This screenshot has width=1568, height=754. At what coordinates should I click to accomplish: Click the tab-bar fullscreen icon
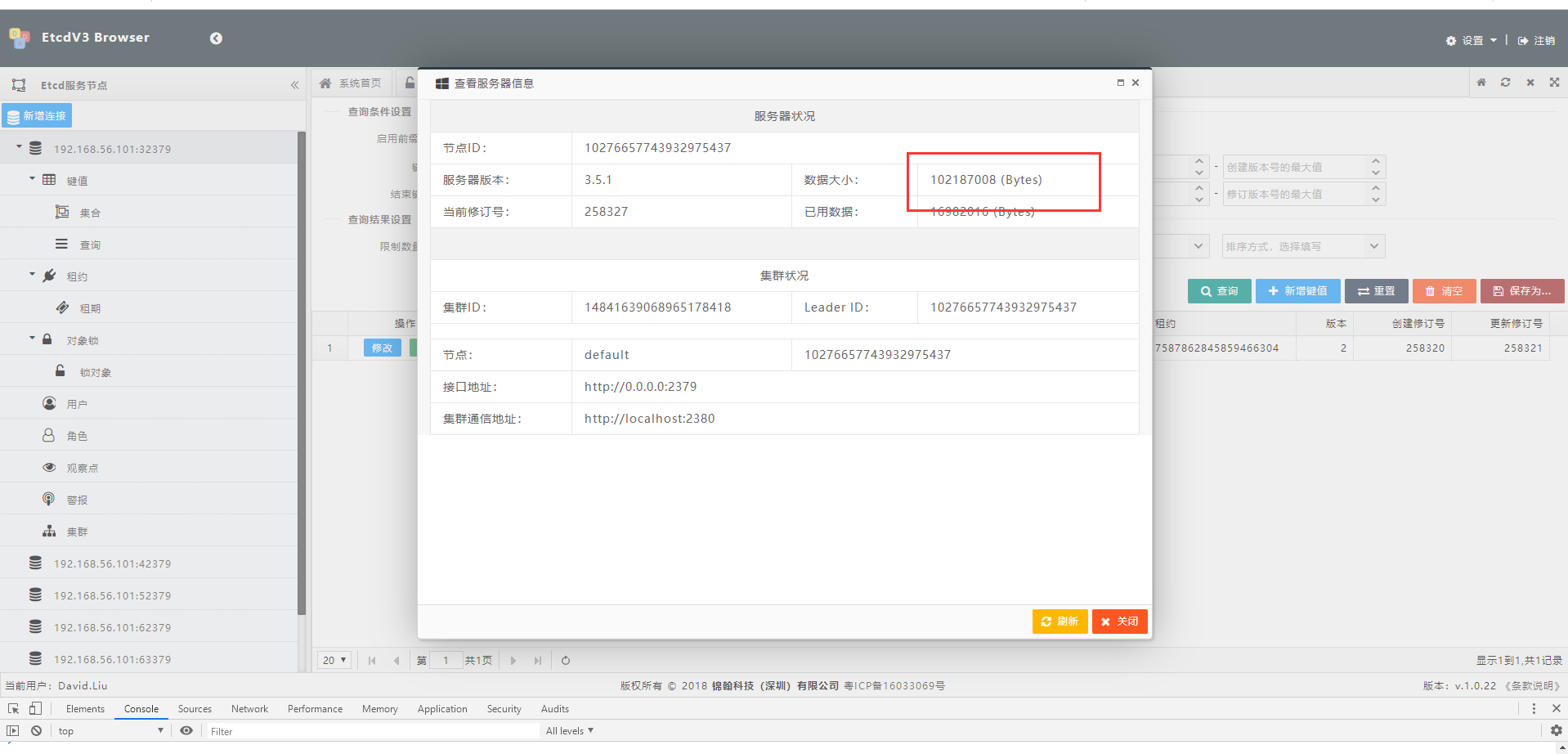click(x=1554, y=83)
